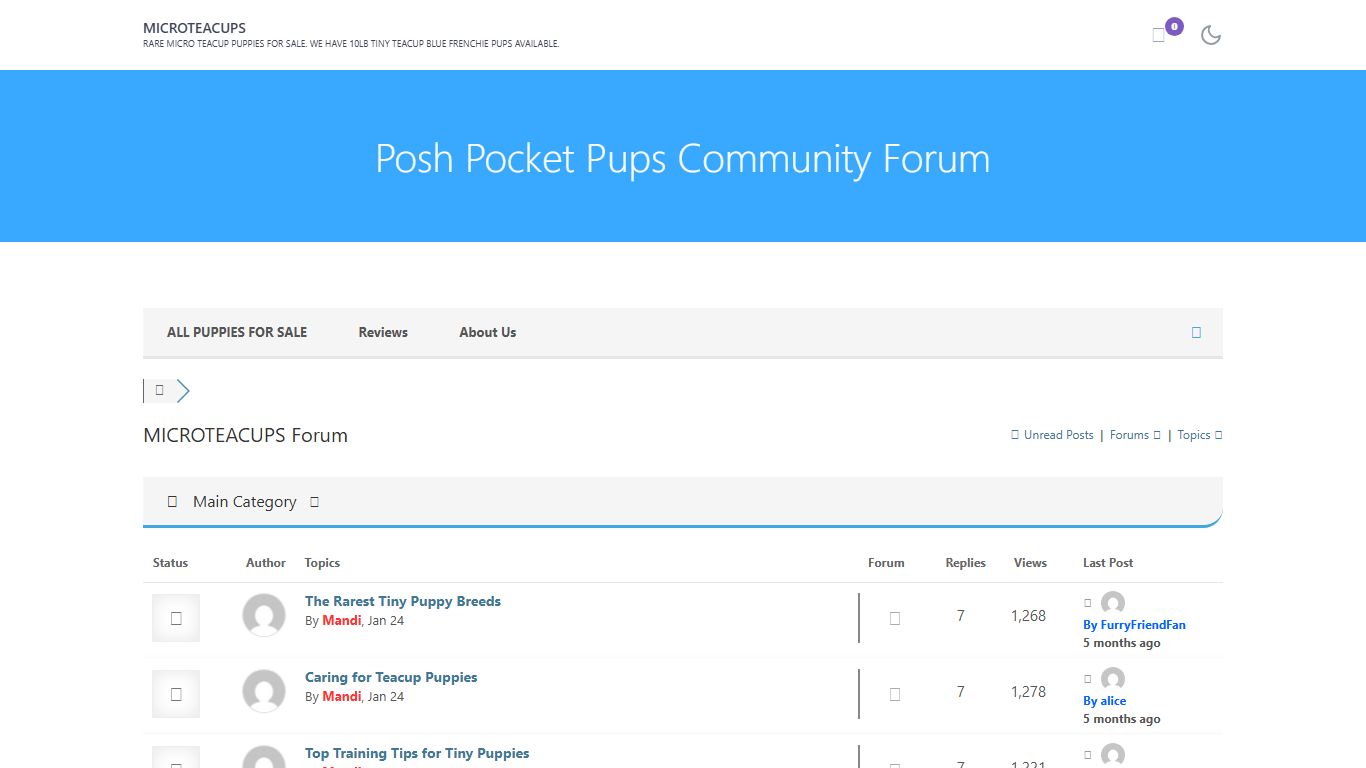Open the shopping cart icon
Image resolution: width=1366 pixels, height=768 pixels.
click(x=1159, y=35)
